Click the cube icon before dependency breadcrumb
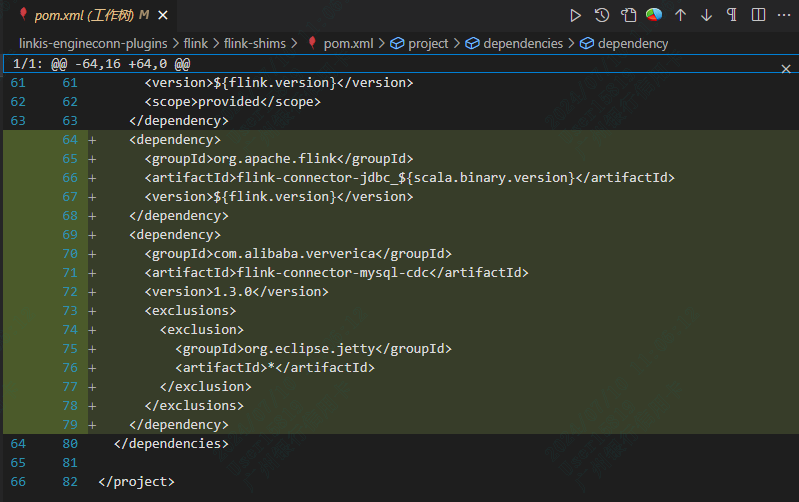 coord(587,44)
